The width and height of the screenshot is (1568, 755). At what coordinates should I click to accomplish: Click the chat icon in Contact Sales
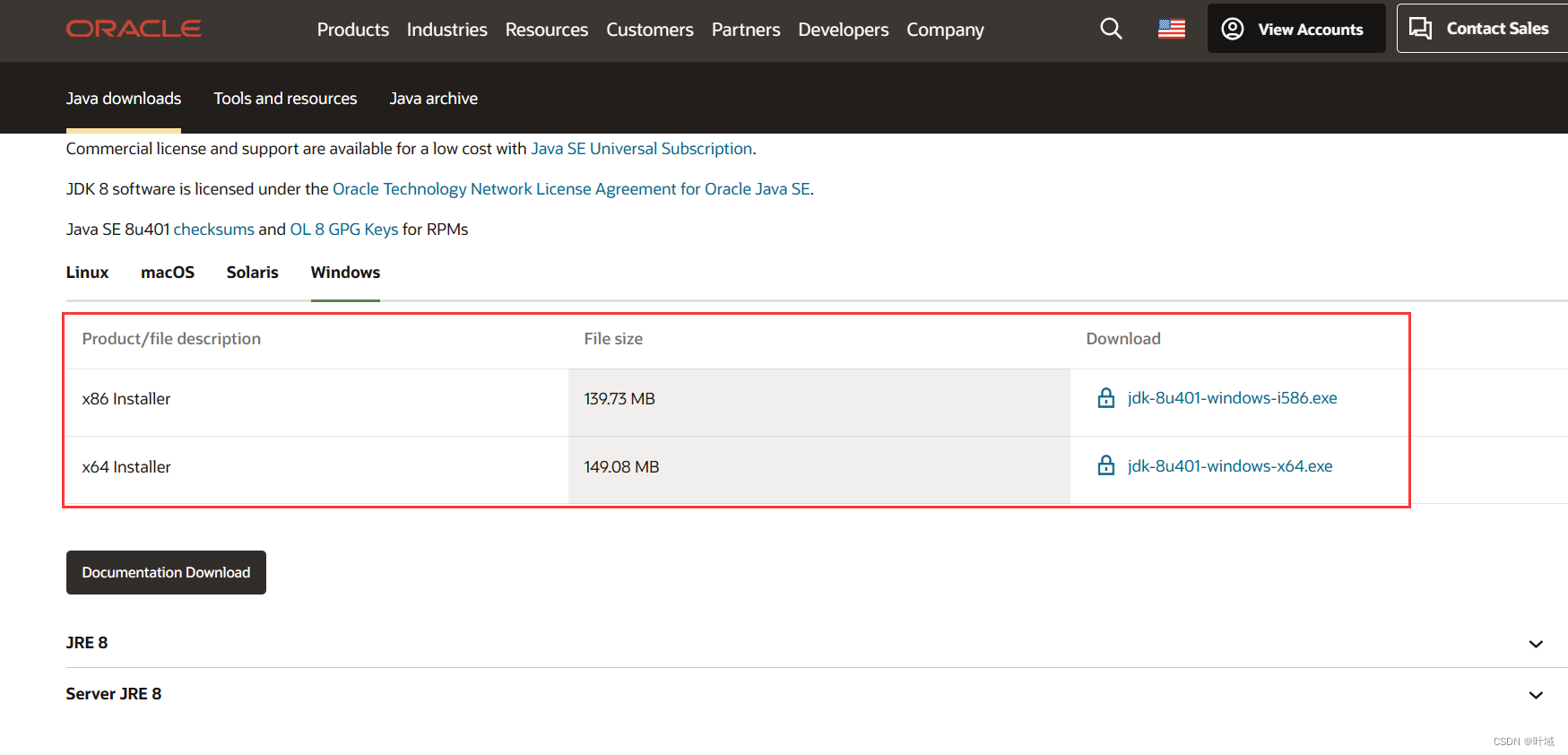tap(1420, 29)
